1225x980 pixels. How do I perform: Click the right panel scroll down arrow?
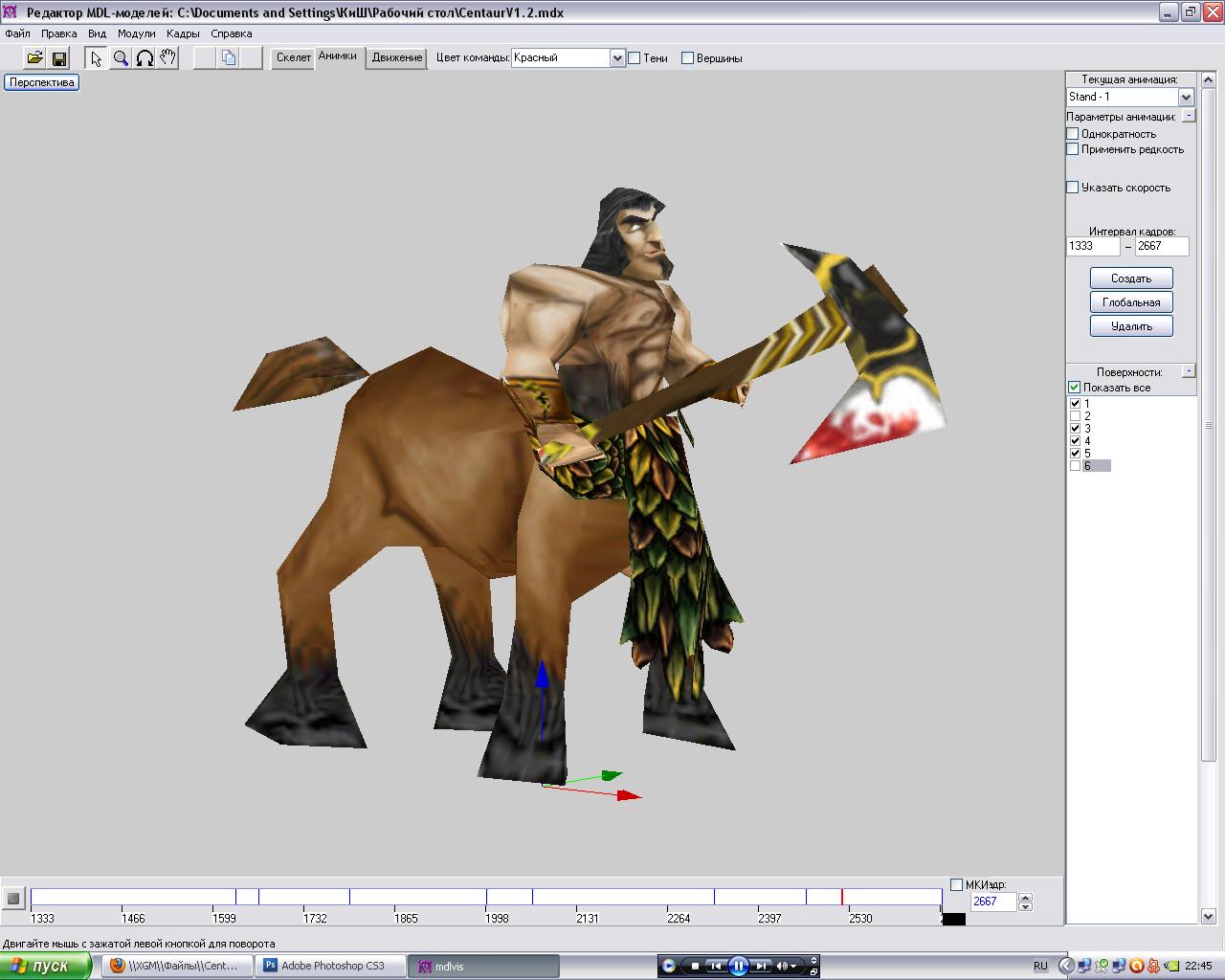[x=1208, y=916]
